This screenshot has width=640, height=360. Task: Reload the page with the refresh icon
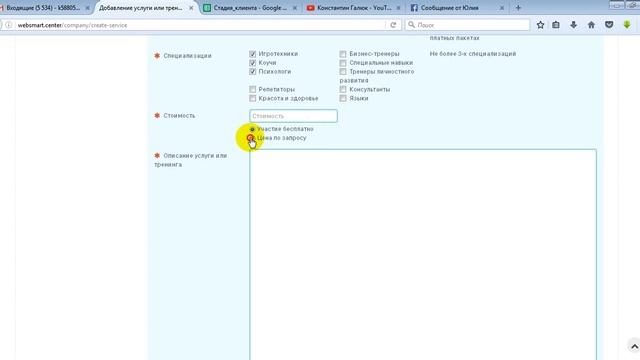point(393,25)
